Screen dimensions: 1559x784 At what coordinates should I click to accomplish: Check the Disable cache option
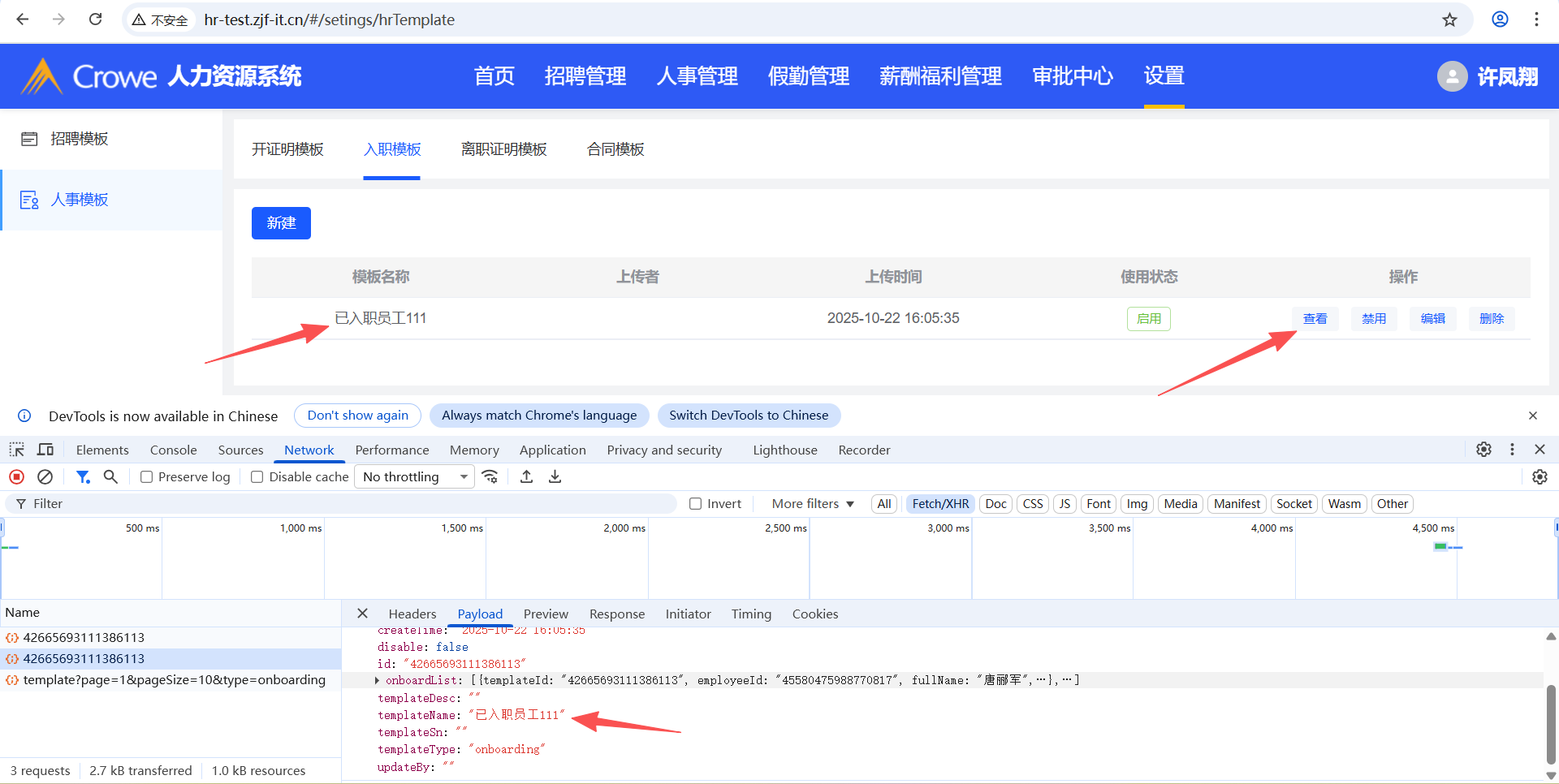(x=257, y=477)
